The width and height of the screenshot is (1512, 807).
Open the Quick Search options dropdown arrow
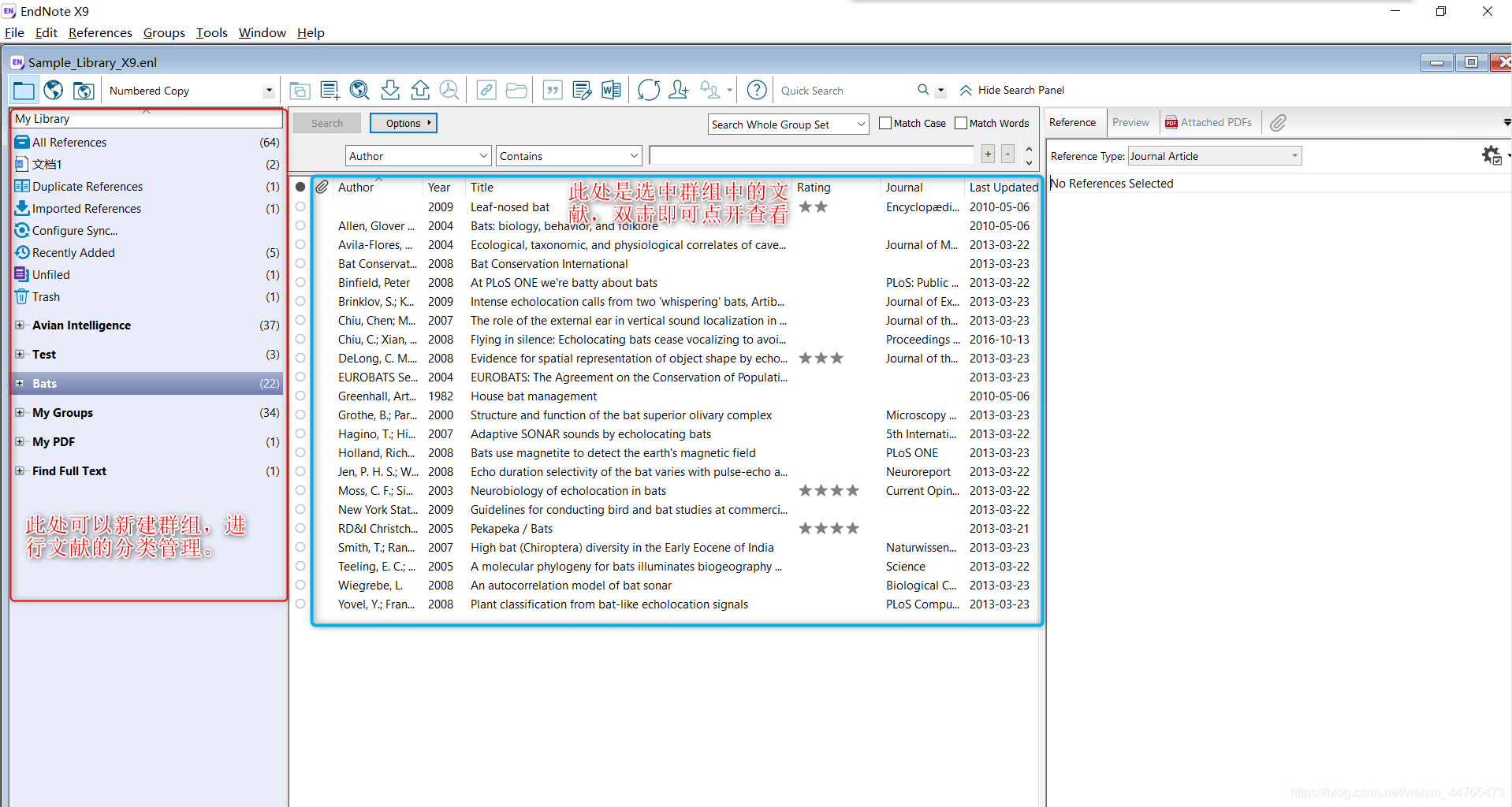(940, 91)
